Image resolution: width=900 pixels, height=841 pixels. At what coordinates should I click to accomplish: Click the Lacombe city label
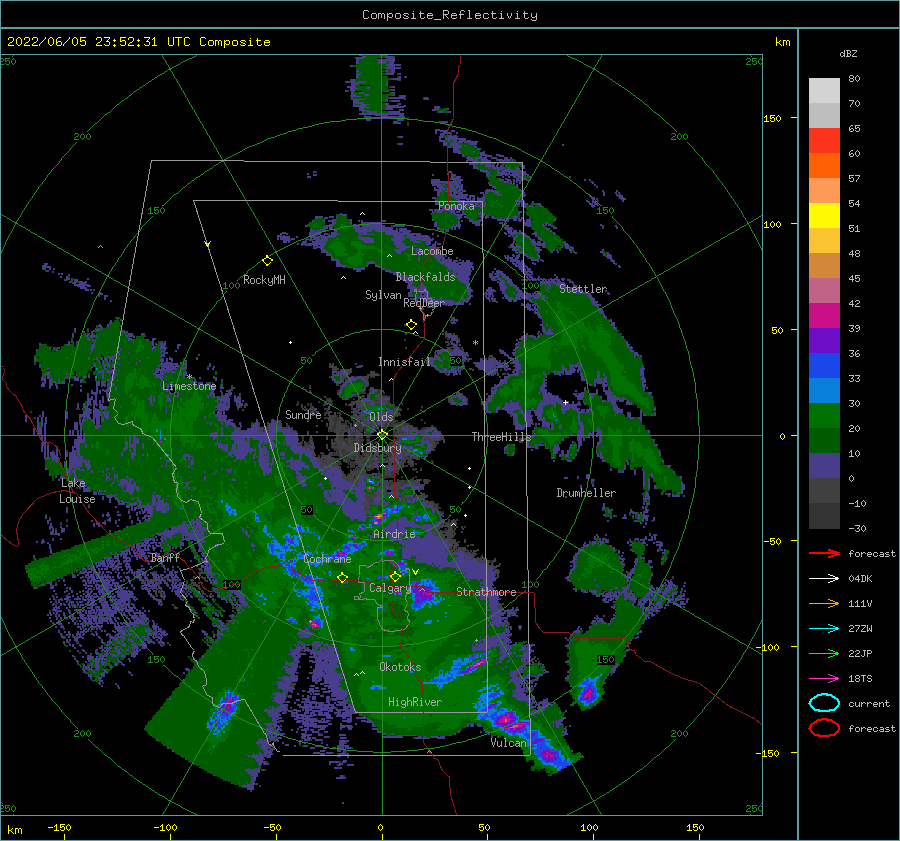[432, 251]
